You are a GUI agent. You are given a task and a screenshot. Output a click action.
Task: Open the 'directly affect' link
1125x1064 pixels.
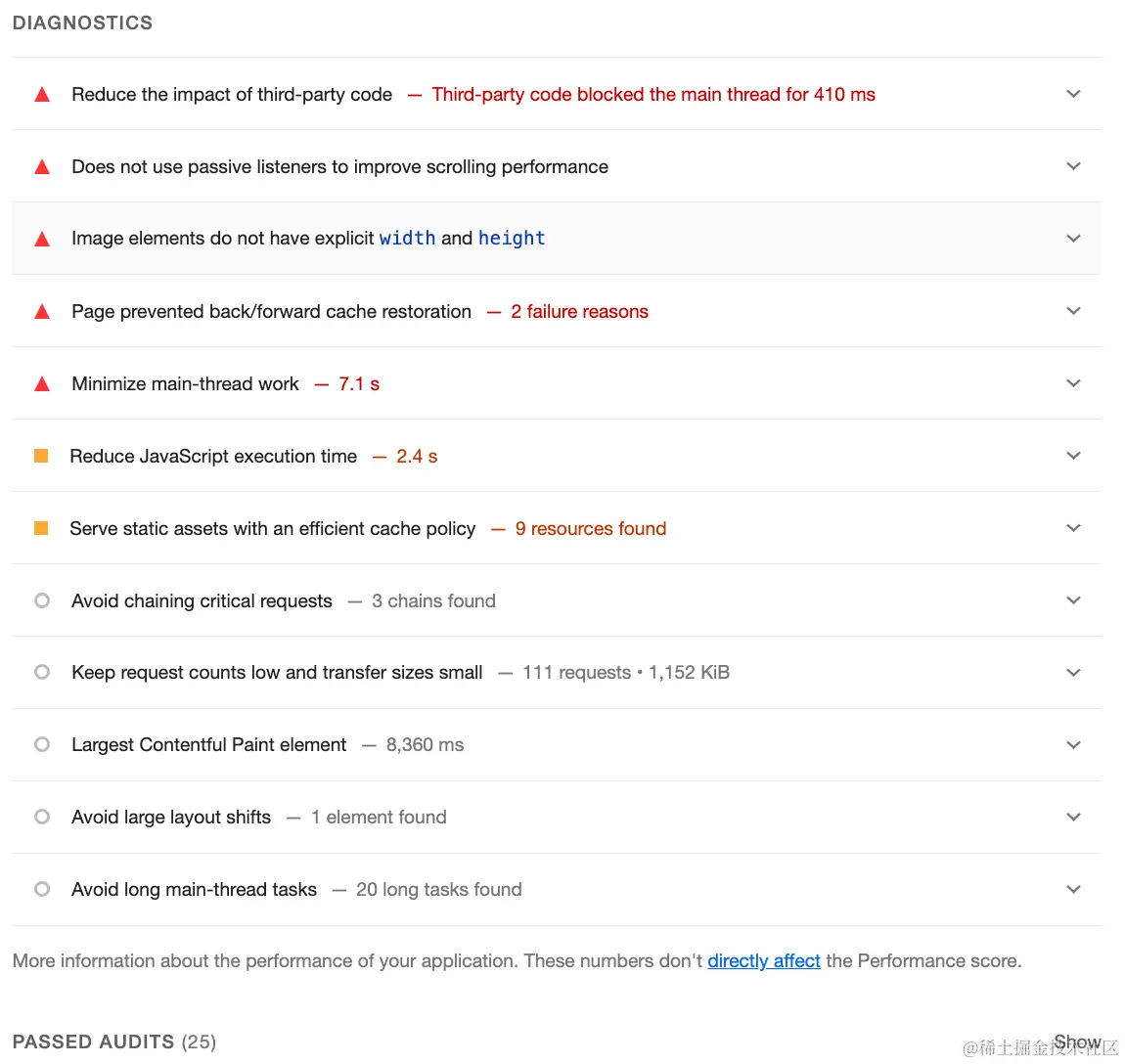763,961
